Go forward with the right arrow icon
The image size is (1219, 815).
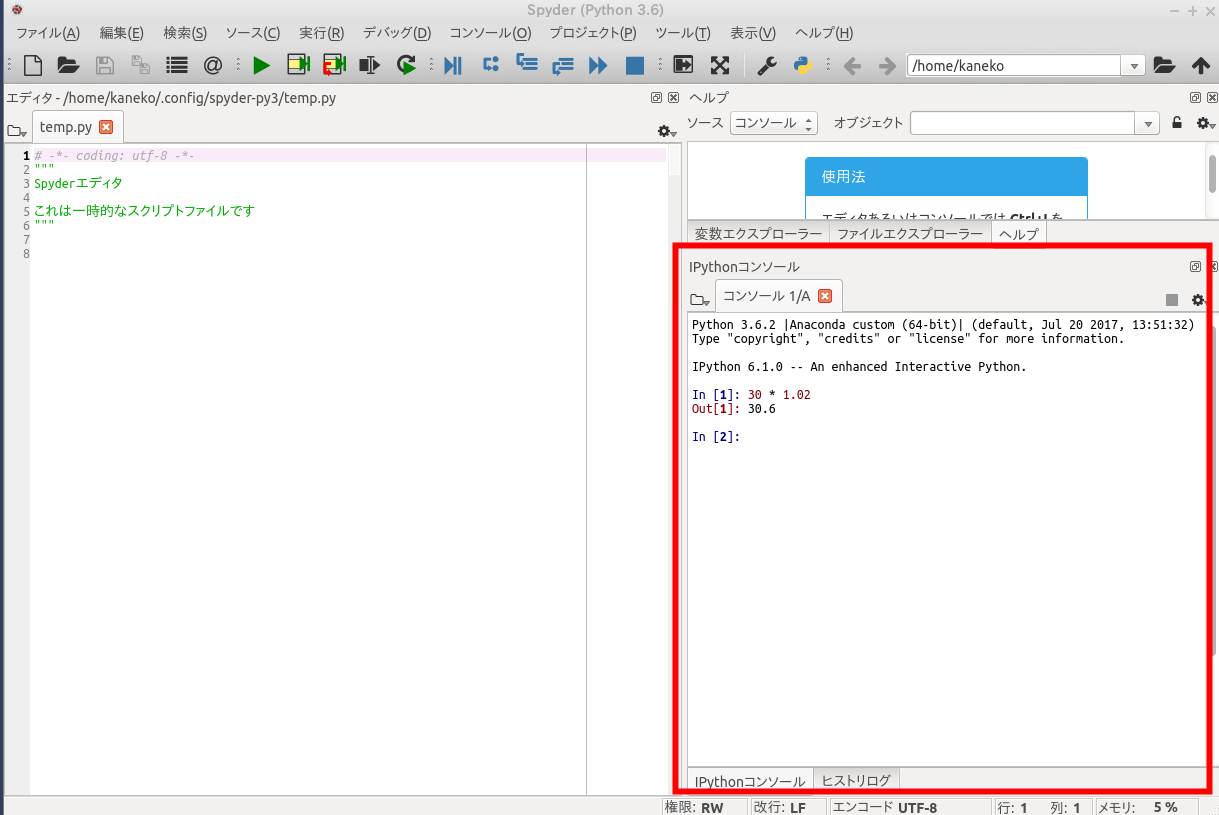(886, 66)
